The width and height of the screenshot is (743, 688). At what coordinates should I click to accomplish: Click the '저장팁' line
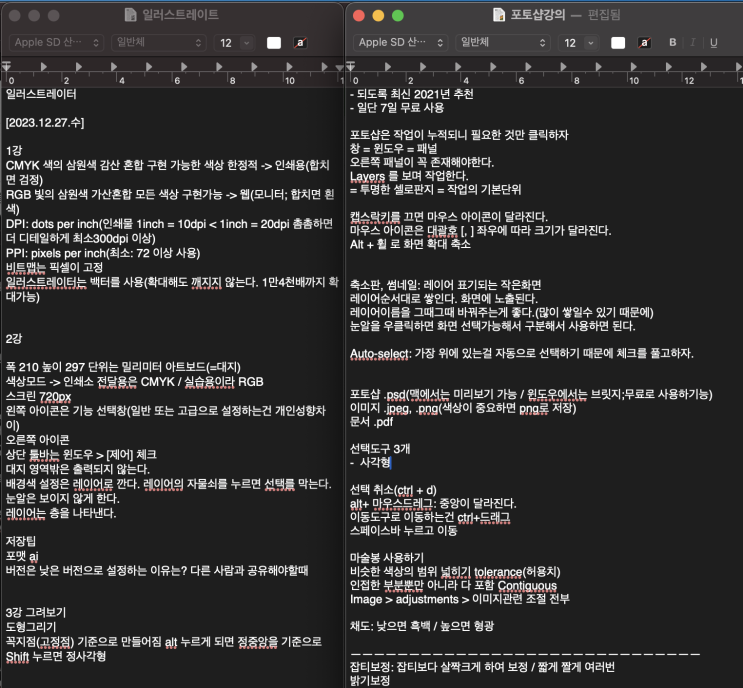point(20,541)
